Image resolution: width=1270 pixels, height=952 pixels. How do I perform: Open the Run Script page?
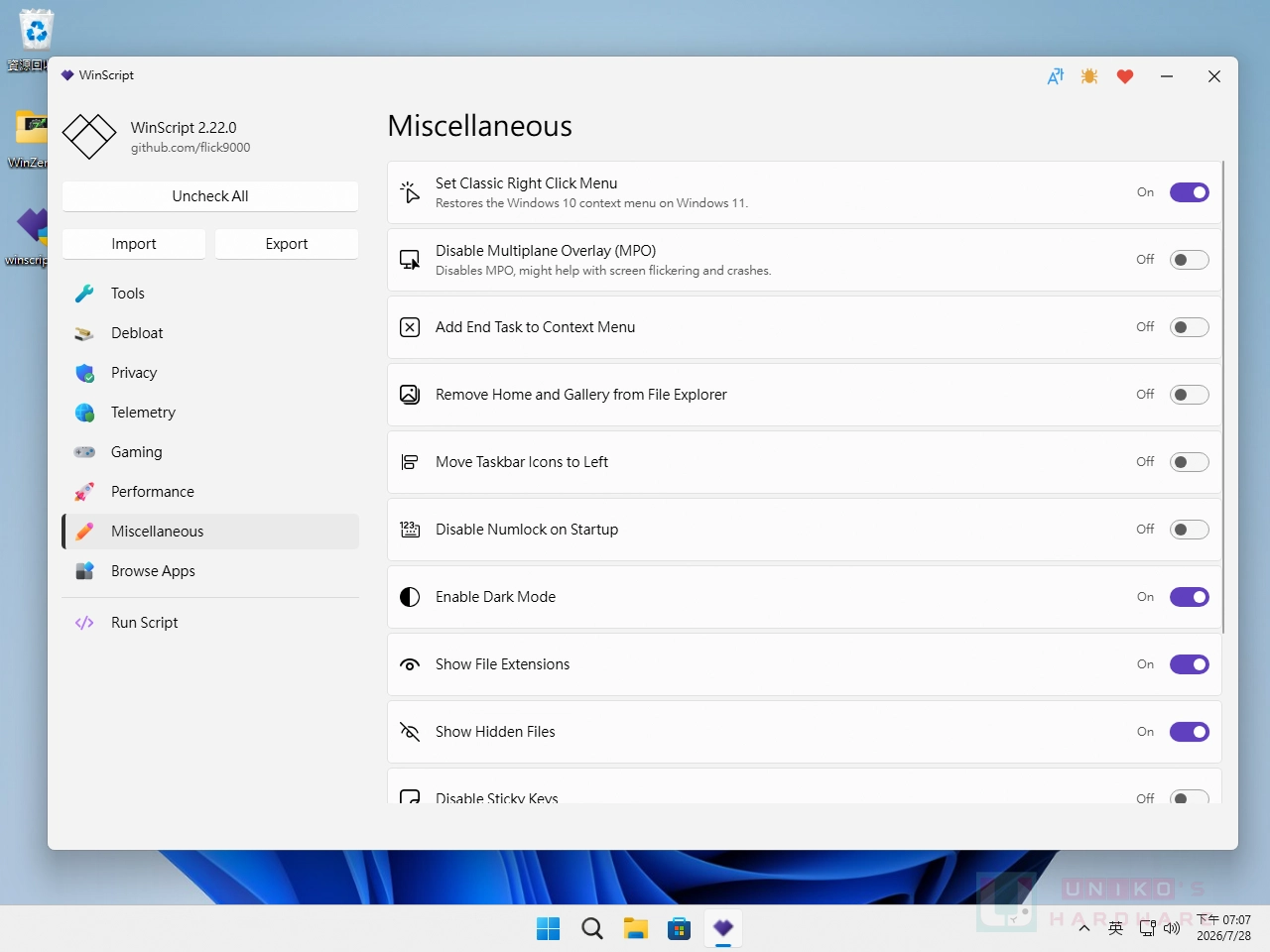coord(210,623)
